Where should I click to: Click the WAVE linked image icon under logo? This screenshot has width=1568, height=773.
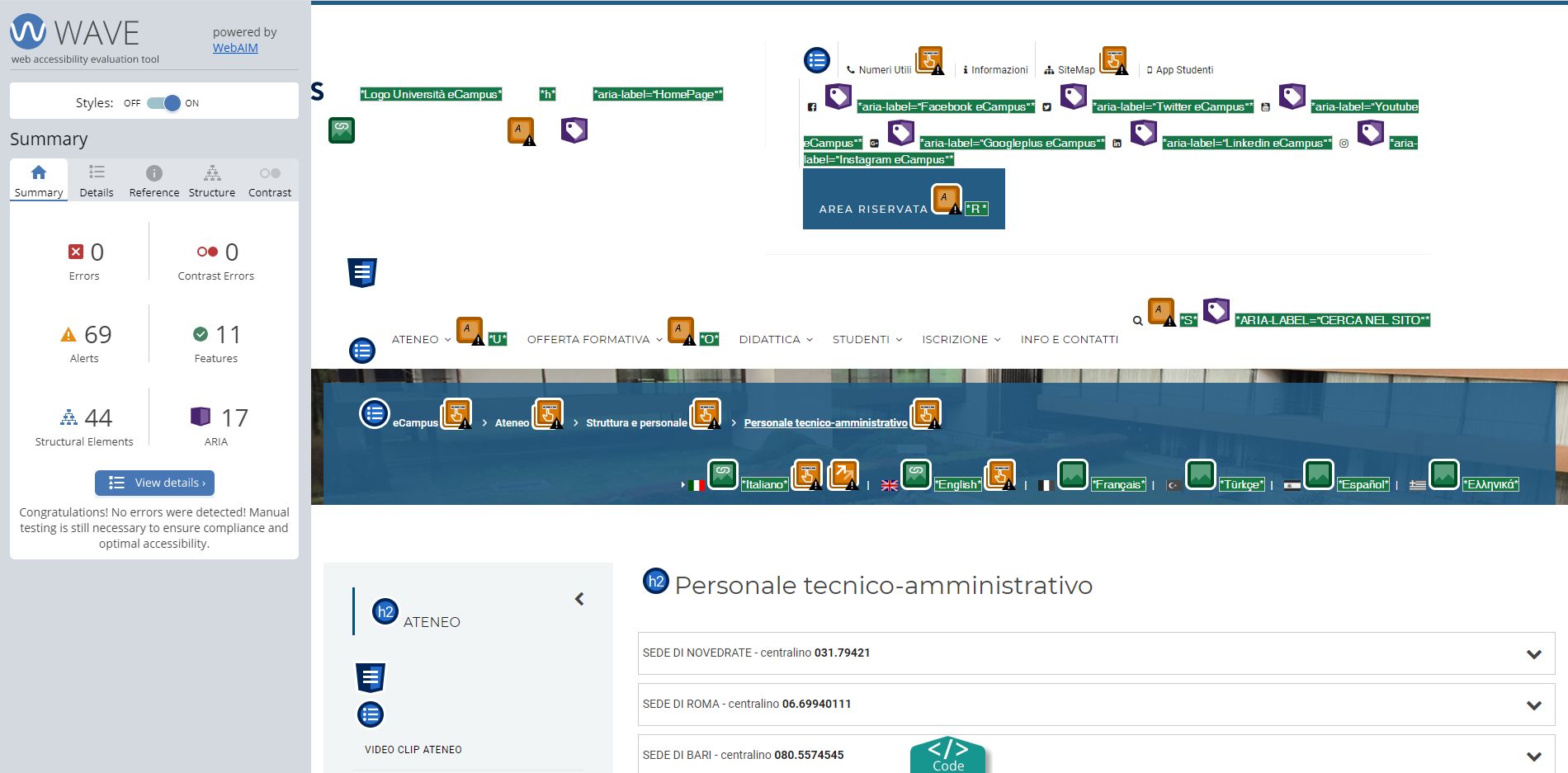[342, 130]
